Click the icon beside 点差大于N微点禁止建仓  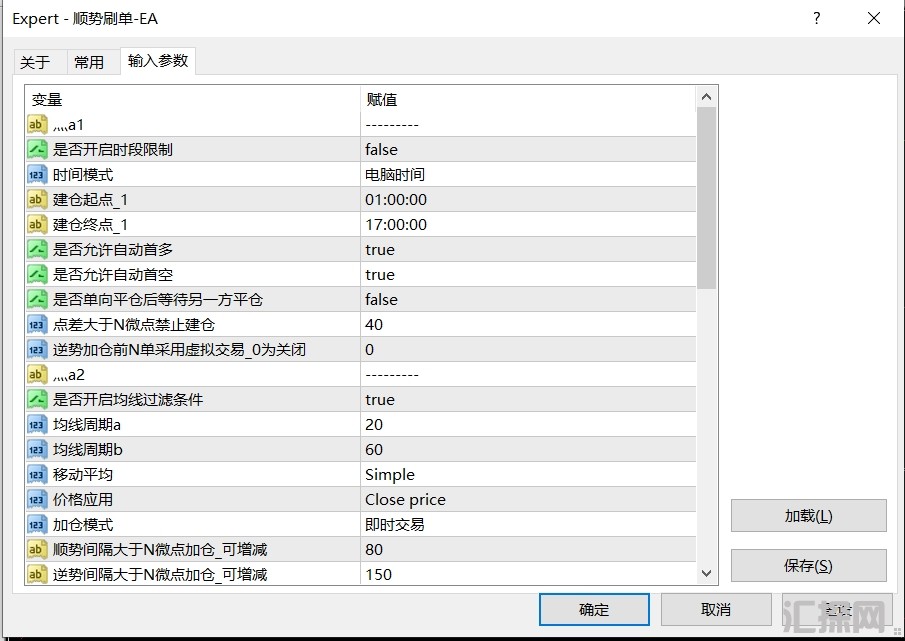pyautogui.click(x=37, y=324)
